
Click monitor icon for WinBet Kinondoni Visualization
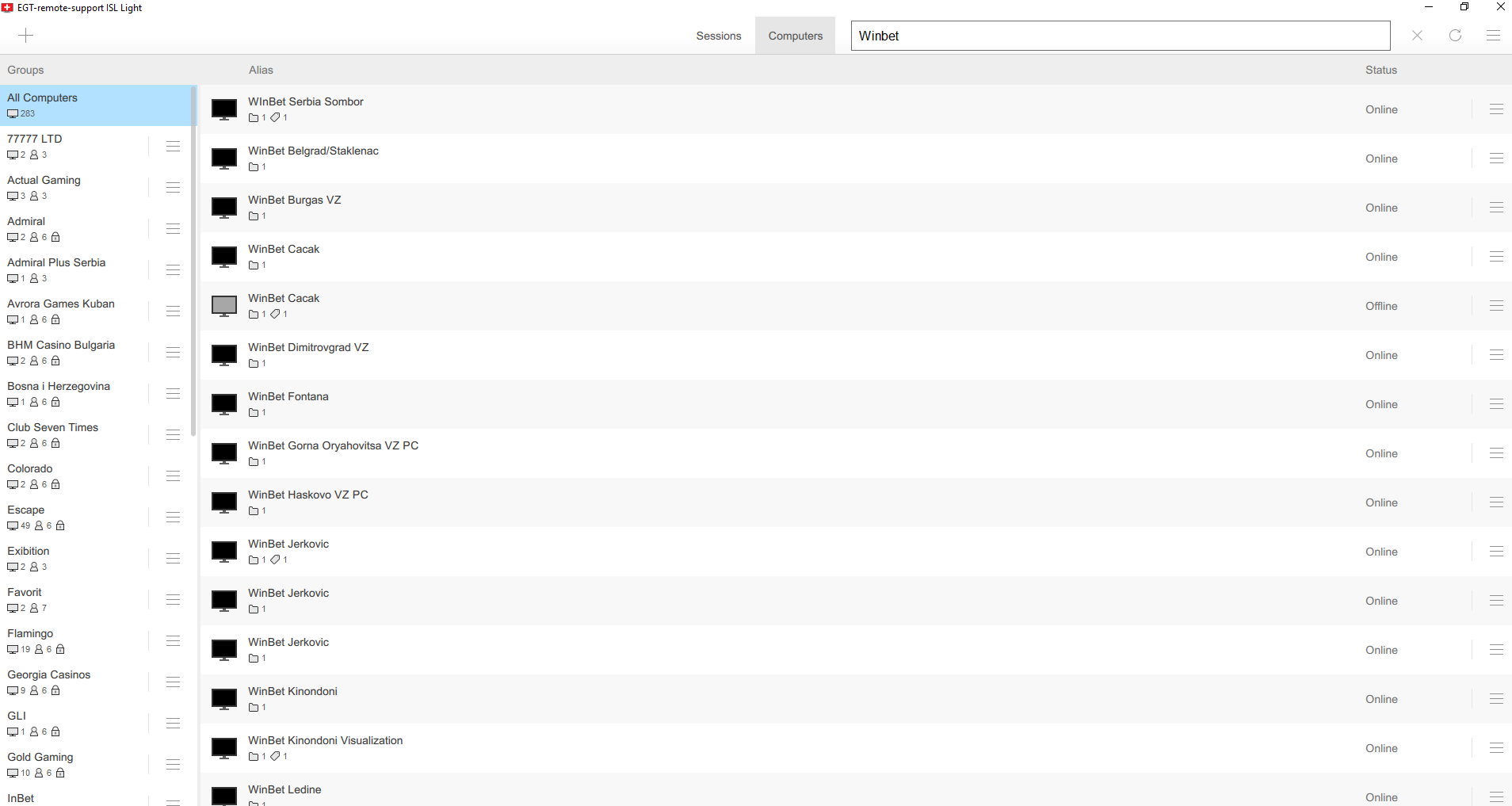click(x=224, y=748)
